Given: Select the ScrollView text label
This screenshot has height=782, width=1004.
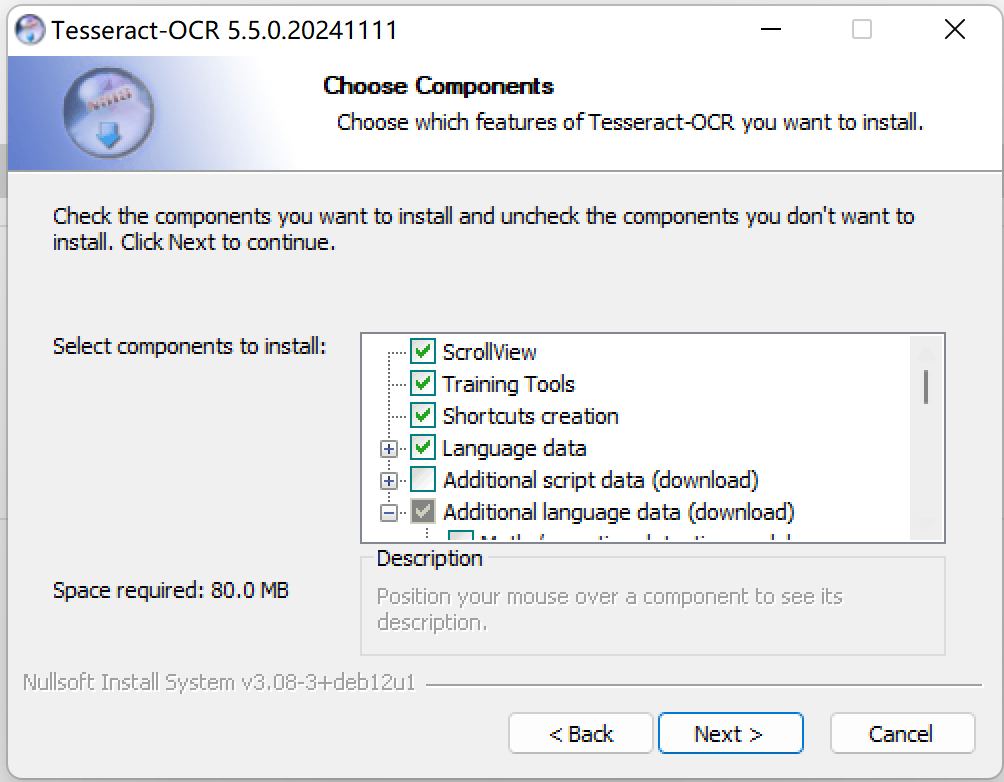Looking at the screenshot, I should [x=490, y=352].
